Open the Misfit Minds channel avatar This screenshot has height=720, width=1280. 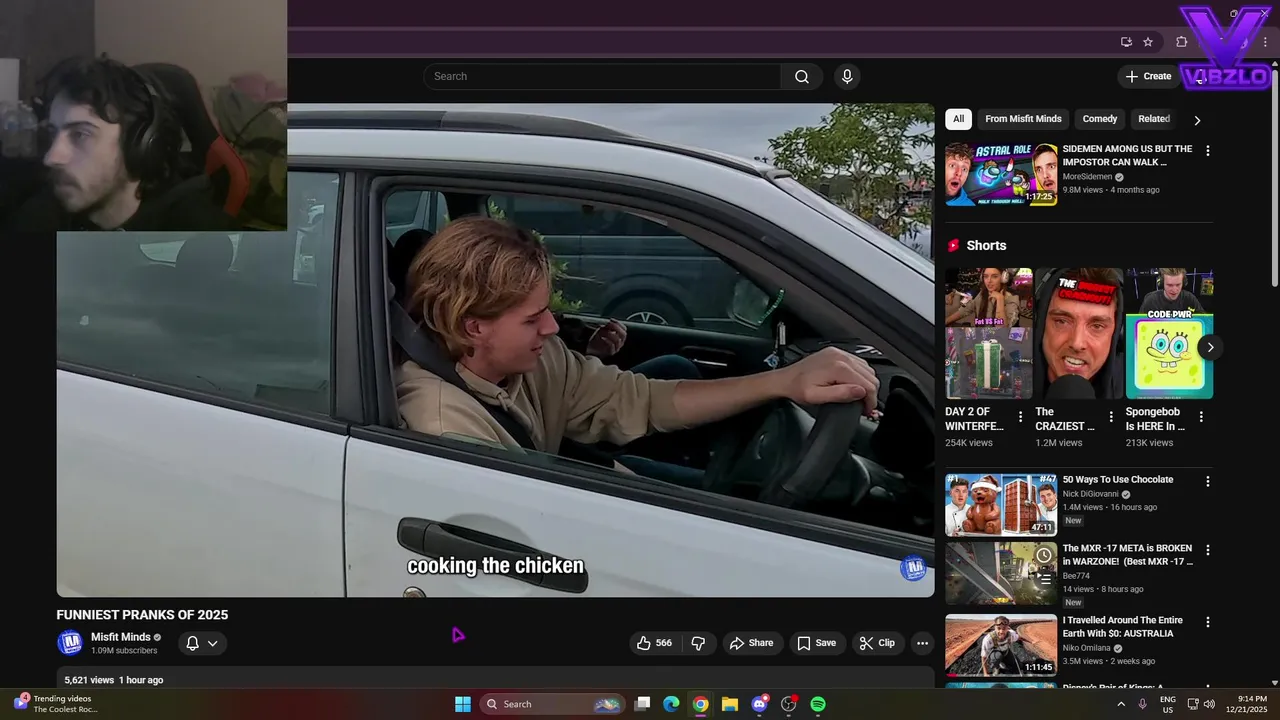pyautogui.click(x=70, y=643)
